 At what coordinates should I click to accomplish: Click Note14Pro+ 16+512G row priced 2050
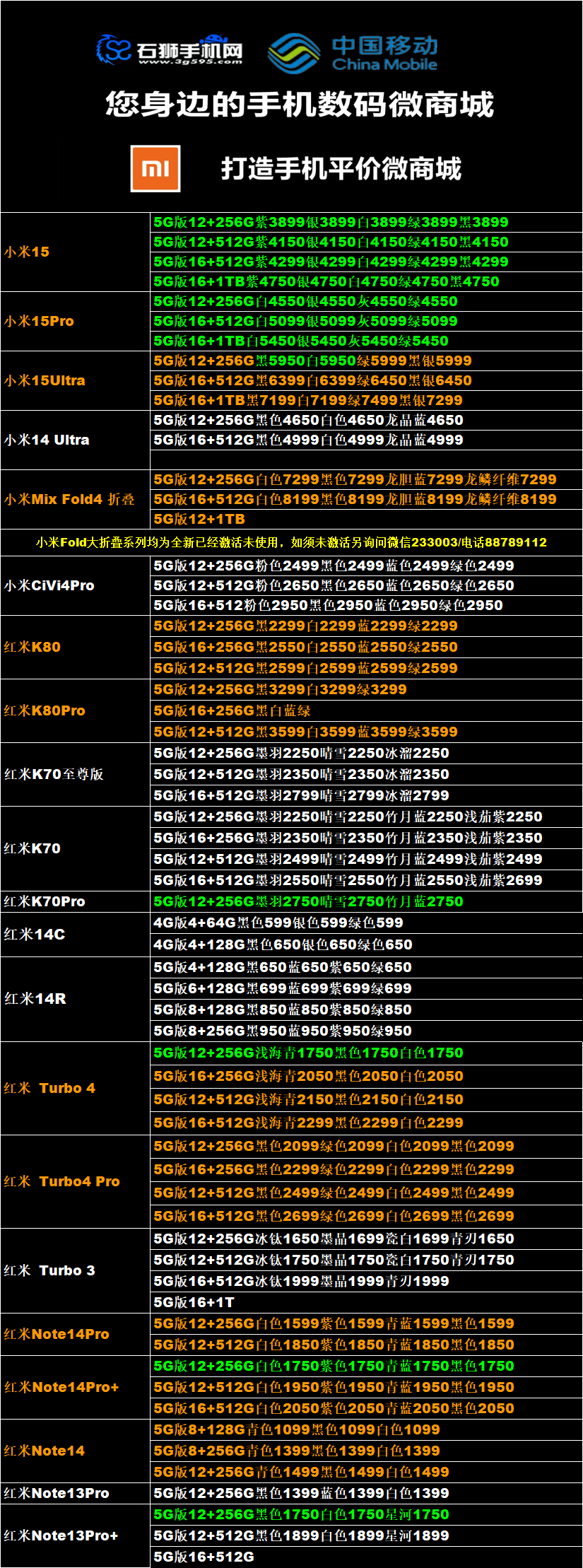(x=366, y=1408)
